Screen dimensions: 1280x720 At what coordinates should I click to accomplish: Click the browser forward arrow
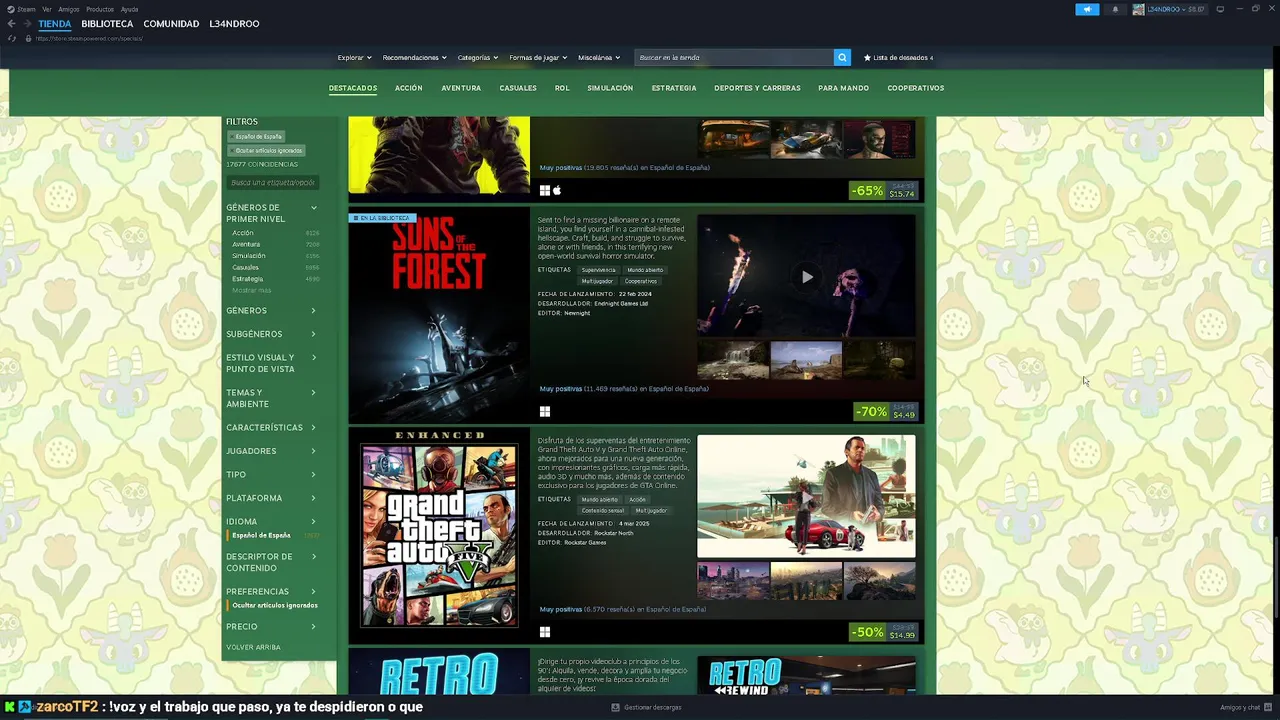click(26, 24)
